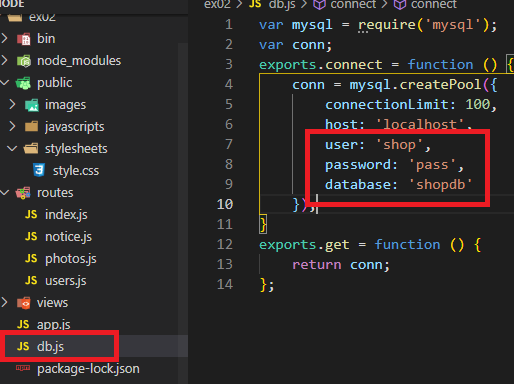Screen dimensions: 514x384
Task: Open users.js file
Action: [66, 281]
